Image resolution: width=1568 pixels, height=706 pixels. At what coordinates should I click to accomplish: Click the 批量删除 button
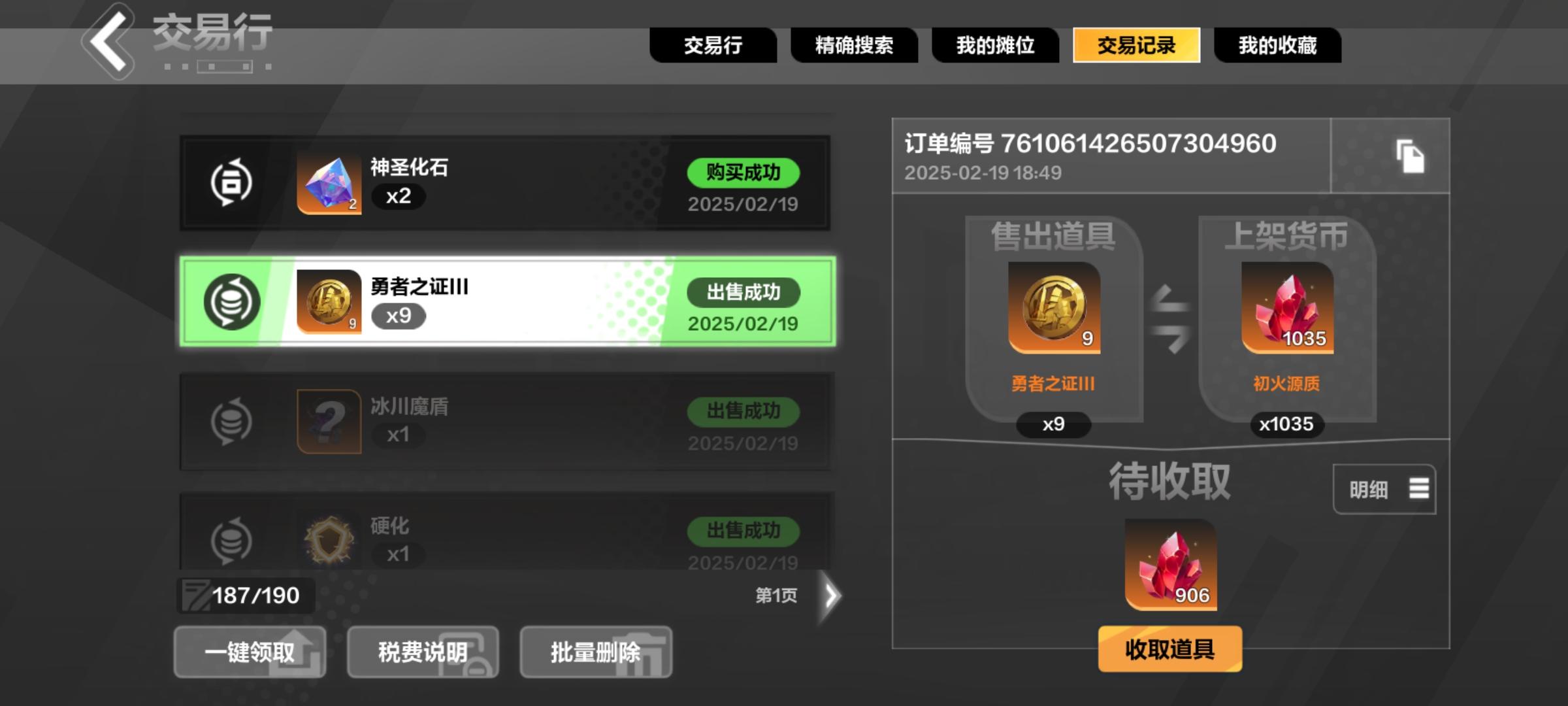coord(596,652)
